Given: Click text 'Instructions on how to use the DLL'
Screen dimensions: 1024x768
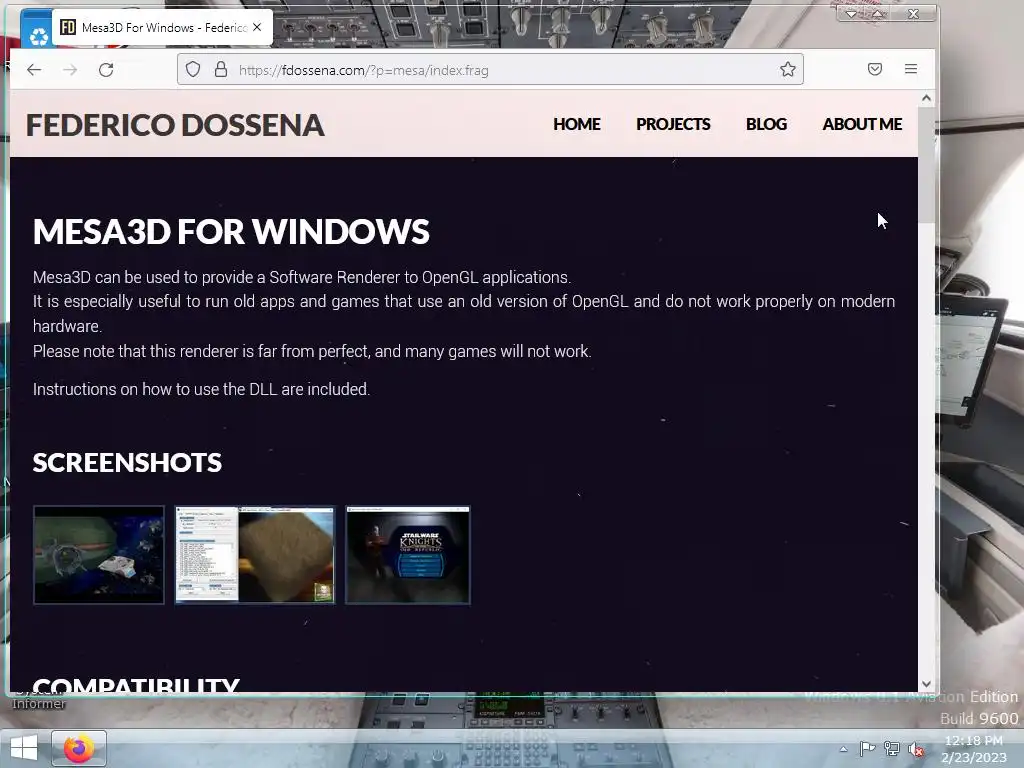Looking at the screenshot, I should [x=155, y=389].
